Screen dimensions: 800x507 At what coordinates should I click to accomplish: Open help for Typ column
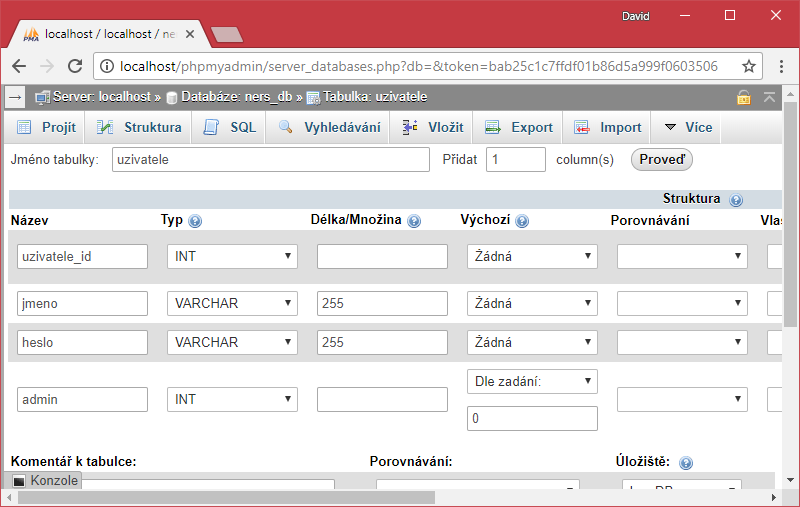tap(195, 221)
